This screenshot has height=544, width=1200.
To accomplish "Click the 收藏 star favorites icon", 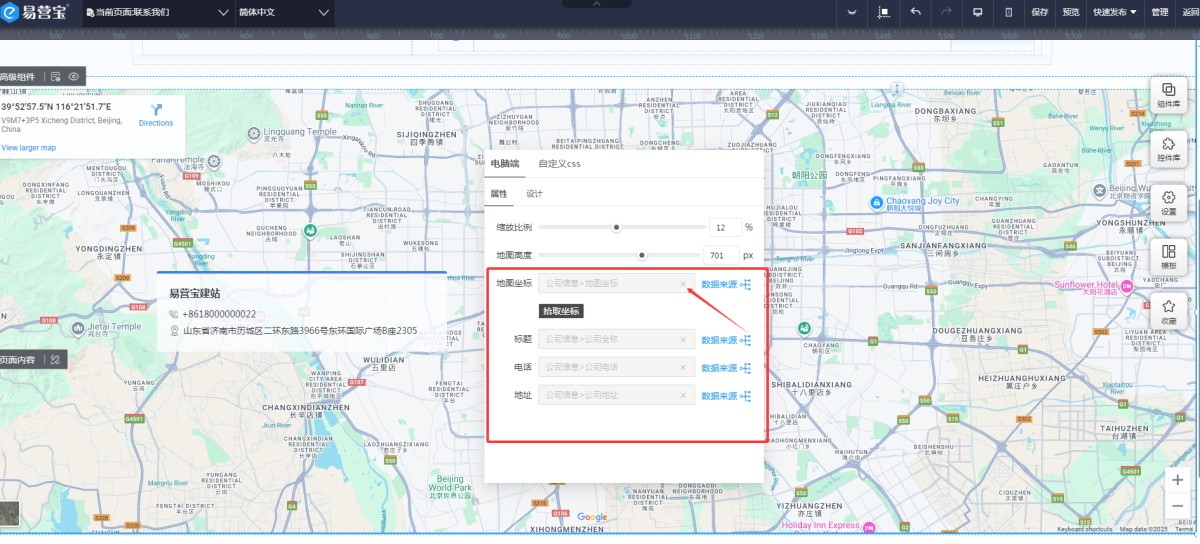I will (x=1168, y=312).
